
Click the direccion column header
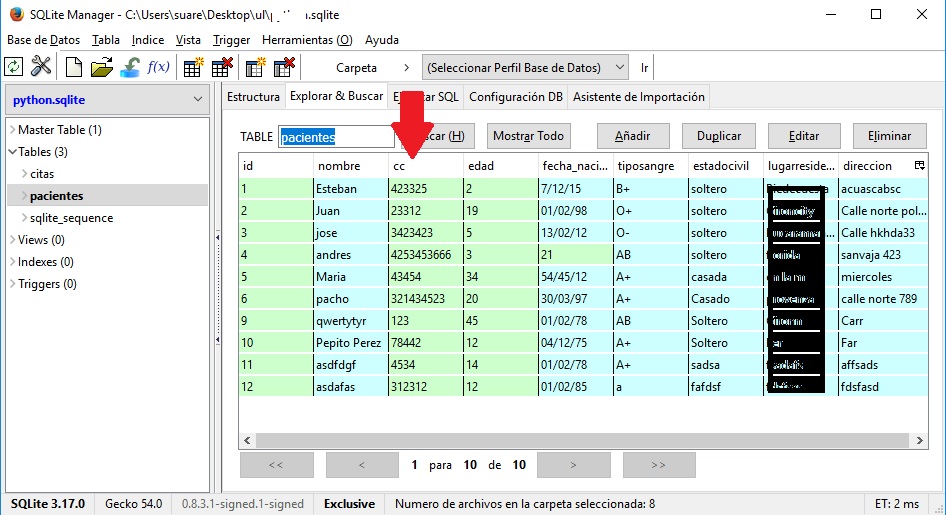875,166
